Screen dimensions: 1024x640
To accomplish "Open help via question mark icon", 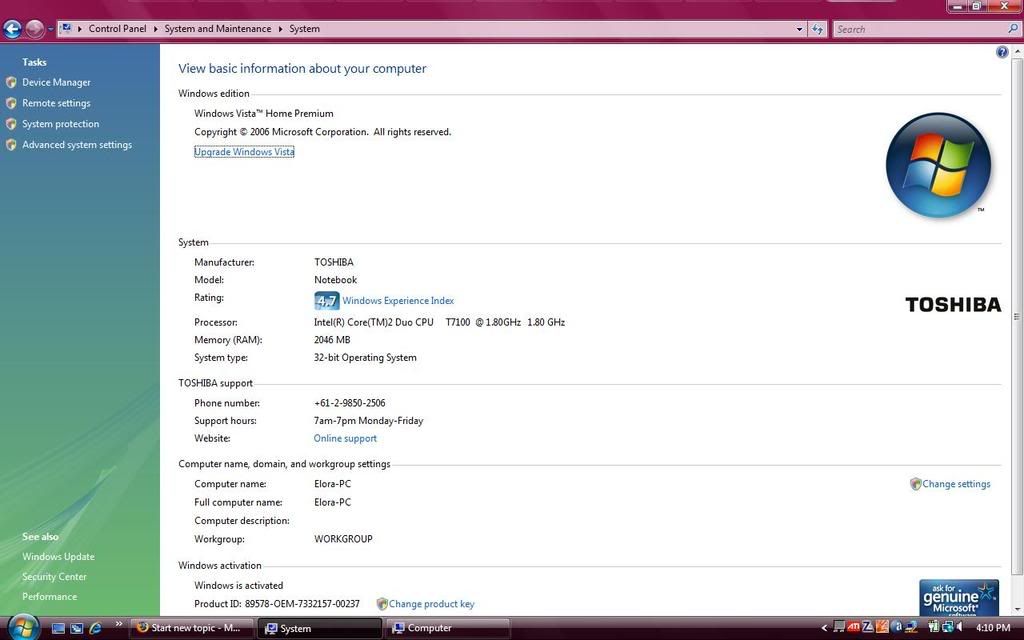I will pyautogui.click(x=1002, y=52).
